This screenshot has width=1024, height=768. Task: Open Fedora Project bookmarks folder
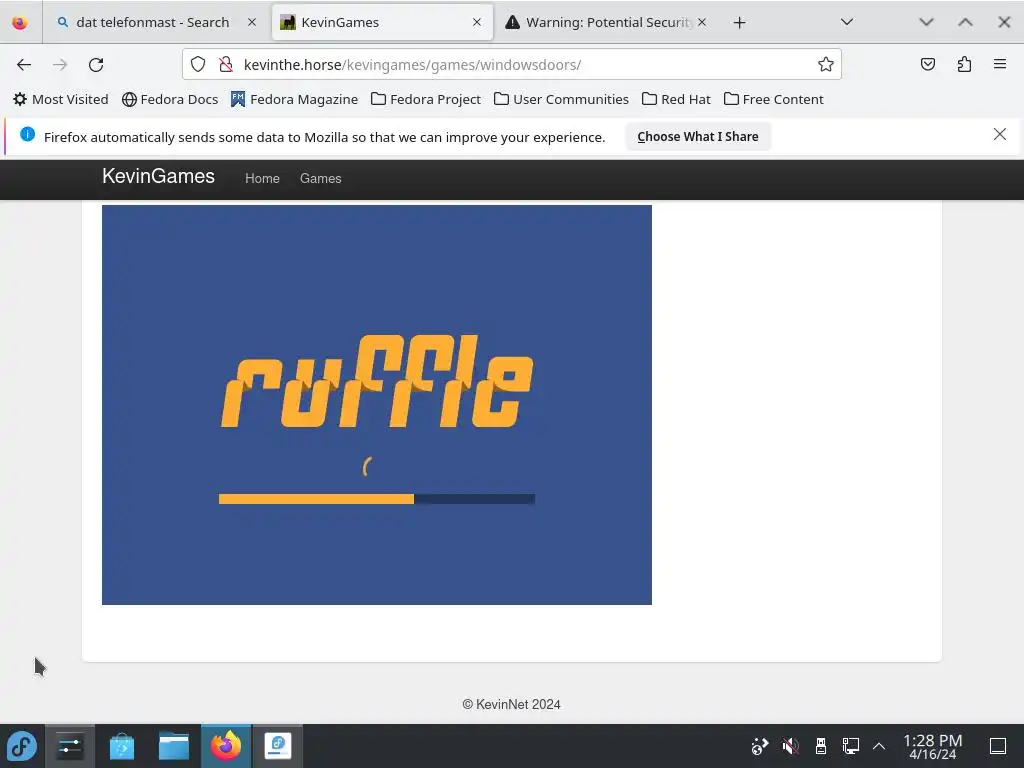click(426, 99)
